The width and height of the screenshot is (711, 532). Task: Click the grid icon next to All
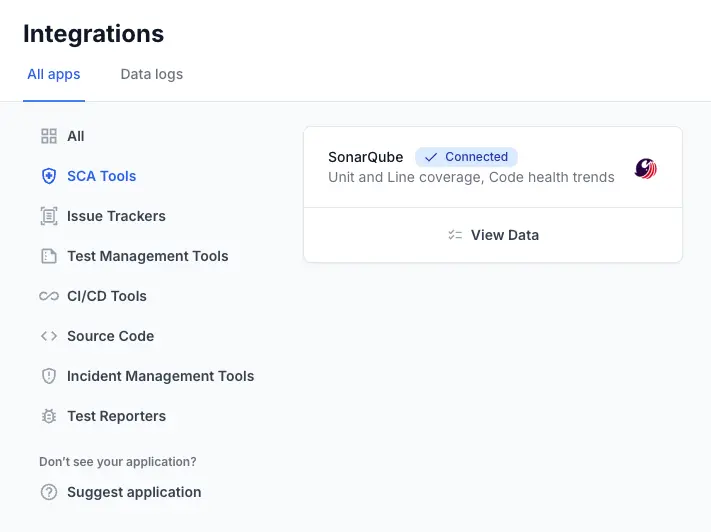click(49, 136)
